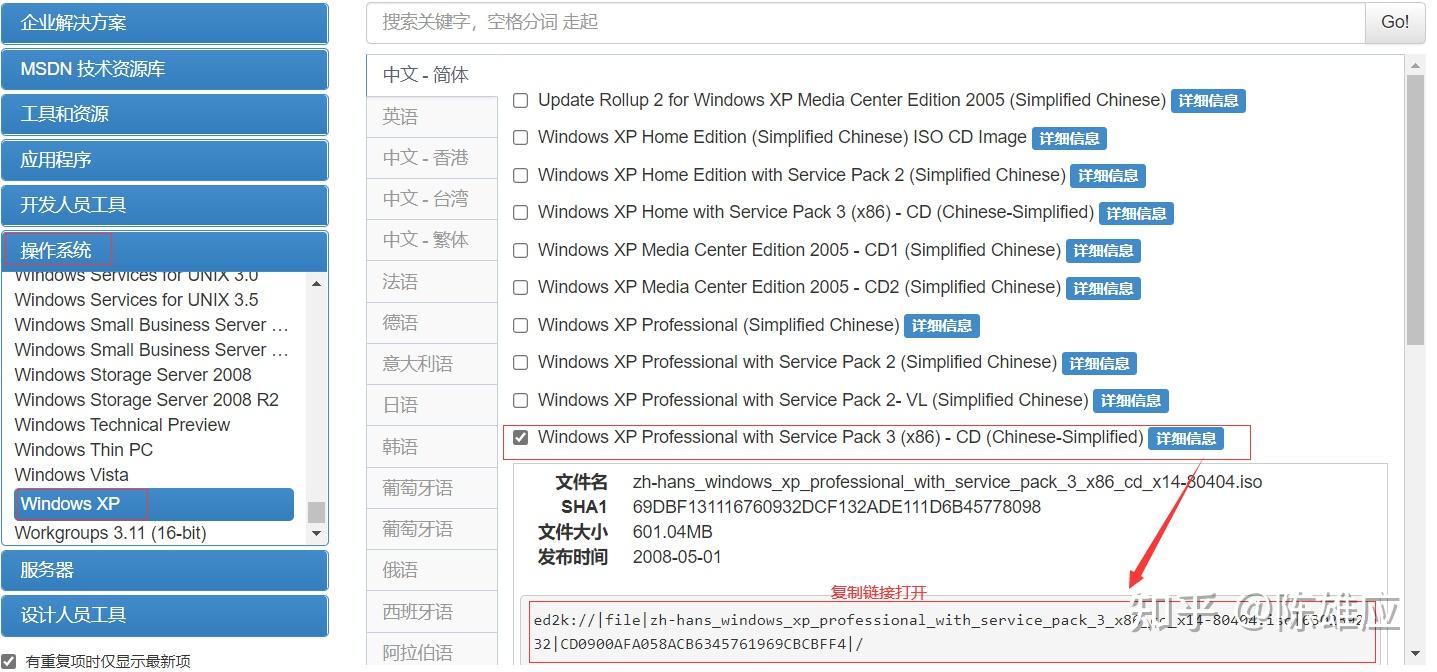This screenshot has height=672, width=1437.
Task: Open the 开发人员工具 section
Action: click(165, 205)
